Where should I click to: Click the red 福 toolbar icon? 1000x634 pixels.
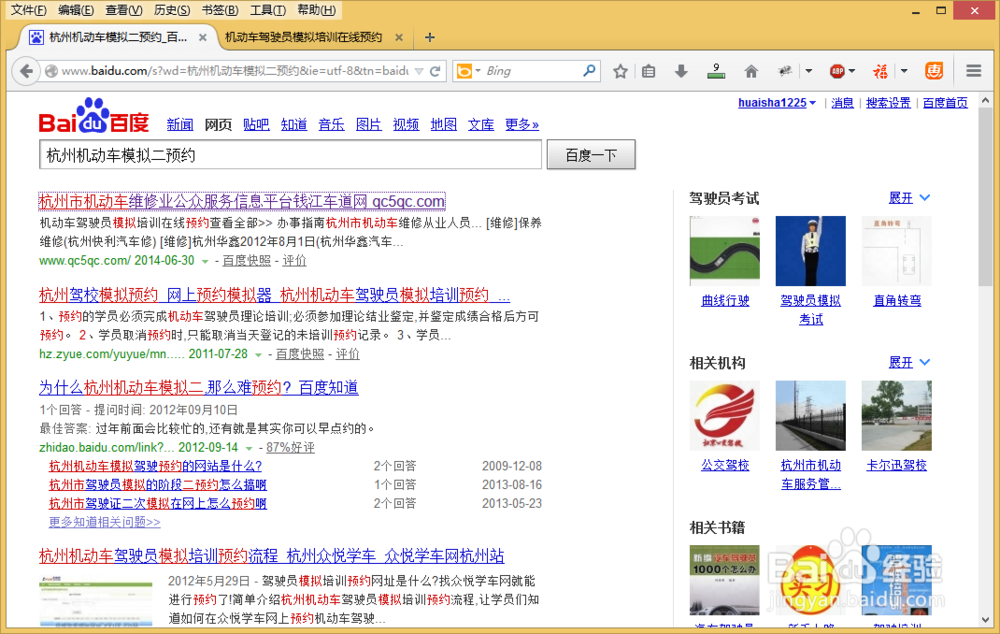881,71
